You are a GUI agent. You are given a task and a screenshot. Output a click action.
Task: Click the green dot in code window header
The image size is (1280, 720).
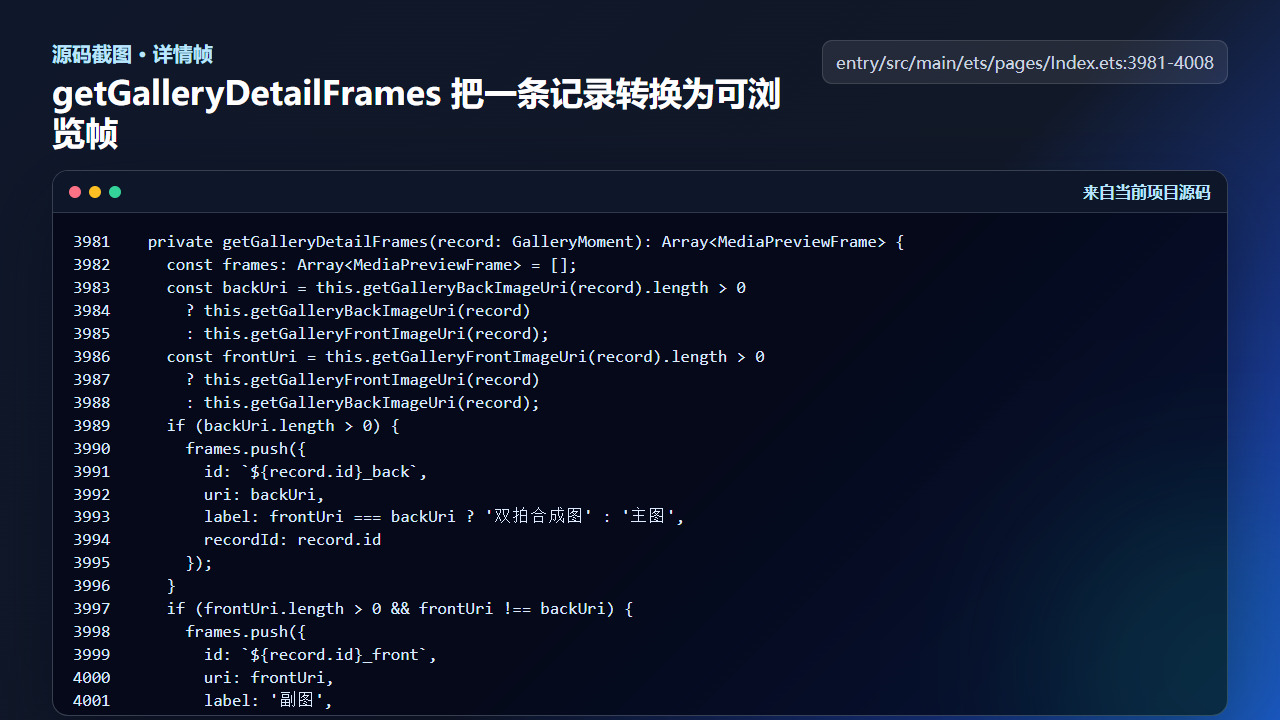click(x=115, y=192)
